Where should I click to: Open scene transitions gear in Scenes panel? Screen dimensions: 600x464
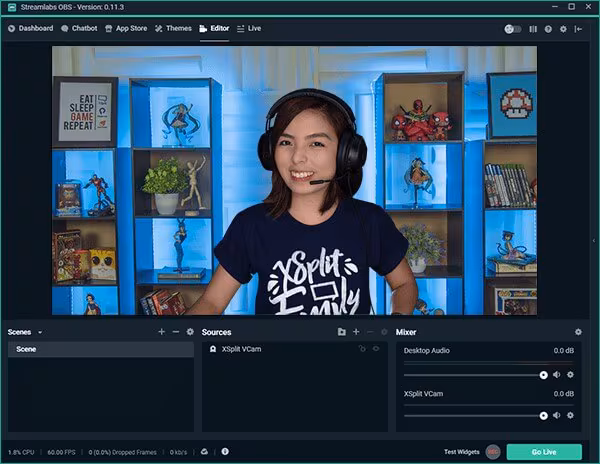click(x=190, y=332)
